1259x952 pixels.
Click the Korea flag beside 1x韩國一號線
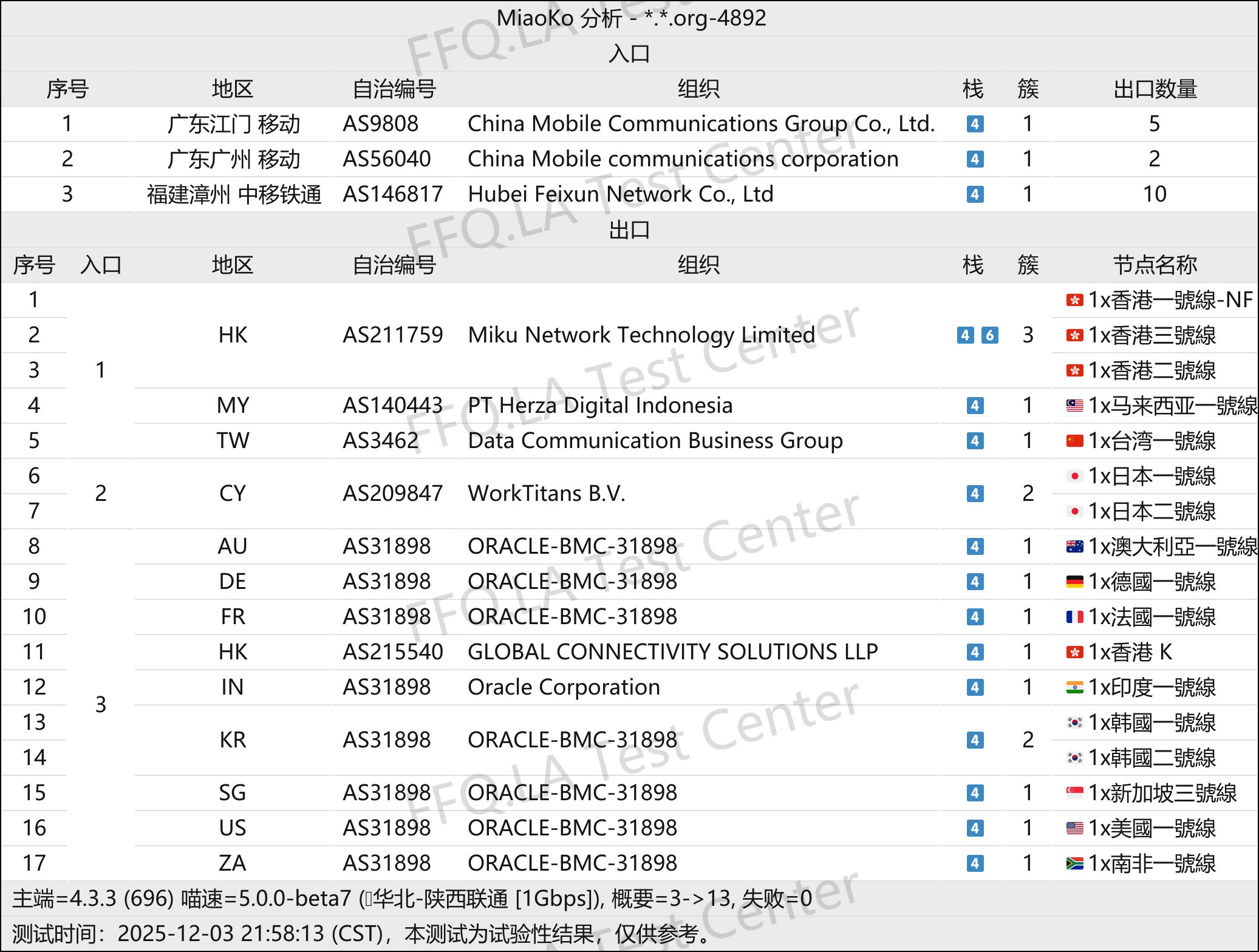click(1074, 722)
